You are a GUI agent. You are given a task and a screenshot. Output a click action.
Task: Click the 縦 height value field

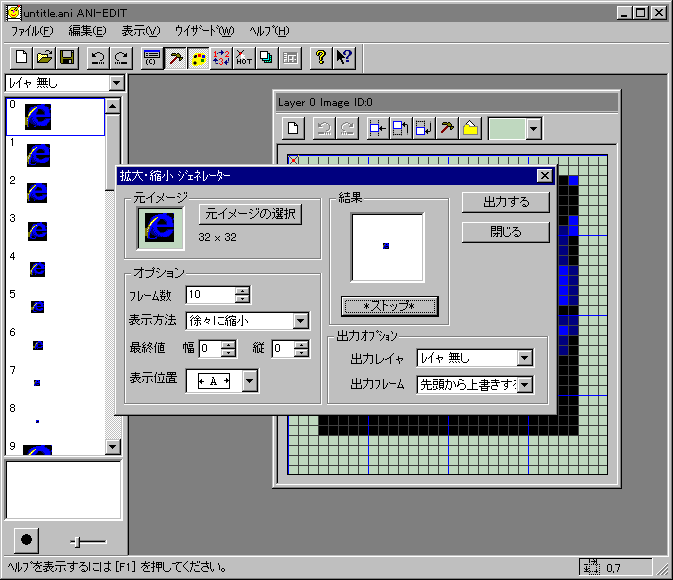tap(283, 349)
